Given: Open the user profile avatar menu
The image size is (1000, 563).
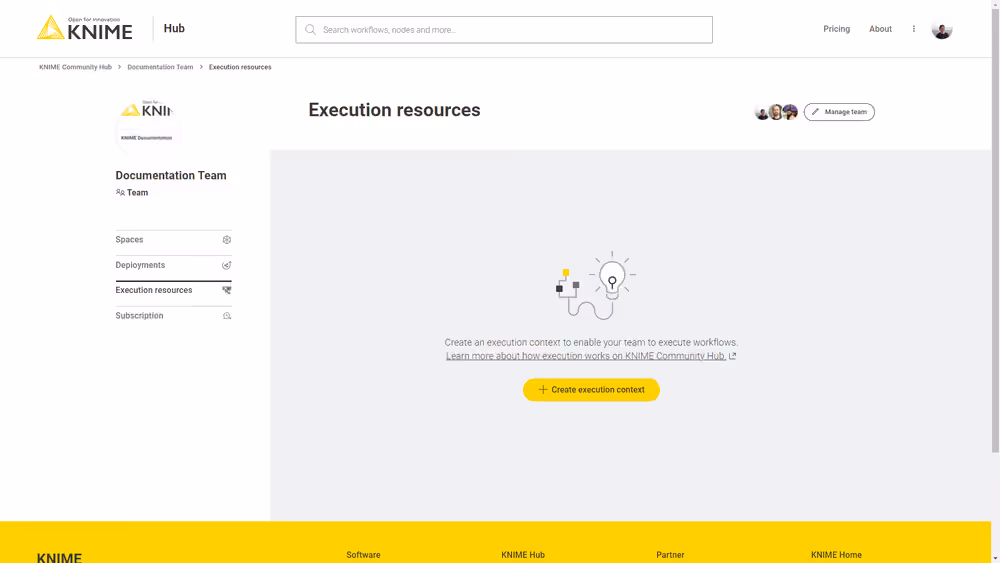Looking at the screenshot, I should coord(941,29).
